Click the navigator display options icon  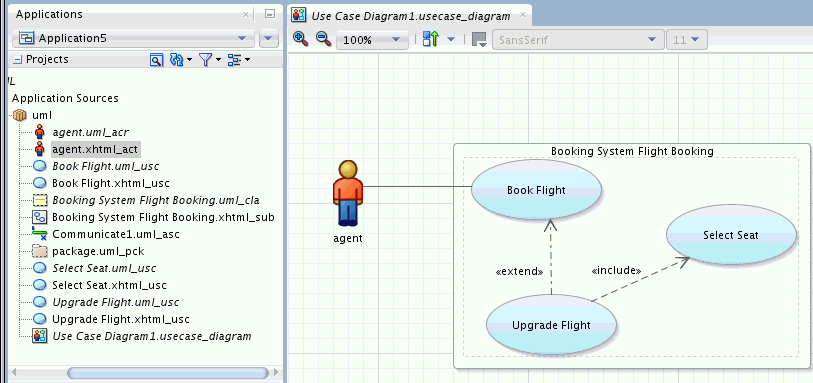pos(156,60)
